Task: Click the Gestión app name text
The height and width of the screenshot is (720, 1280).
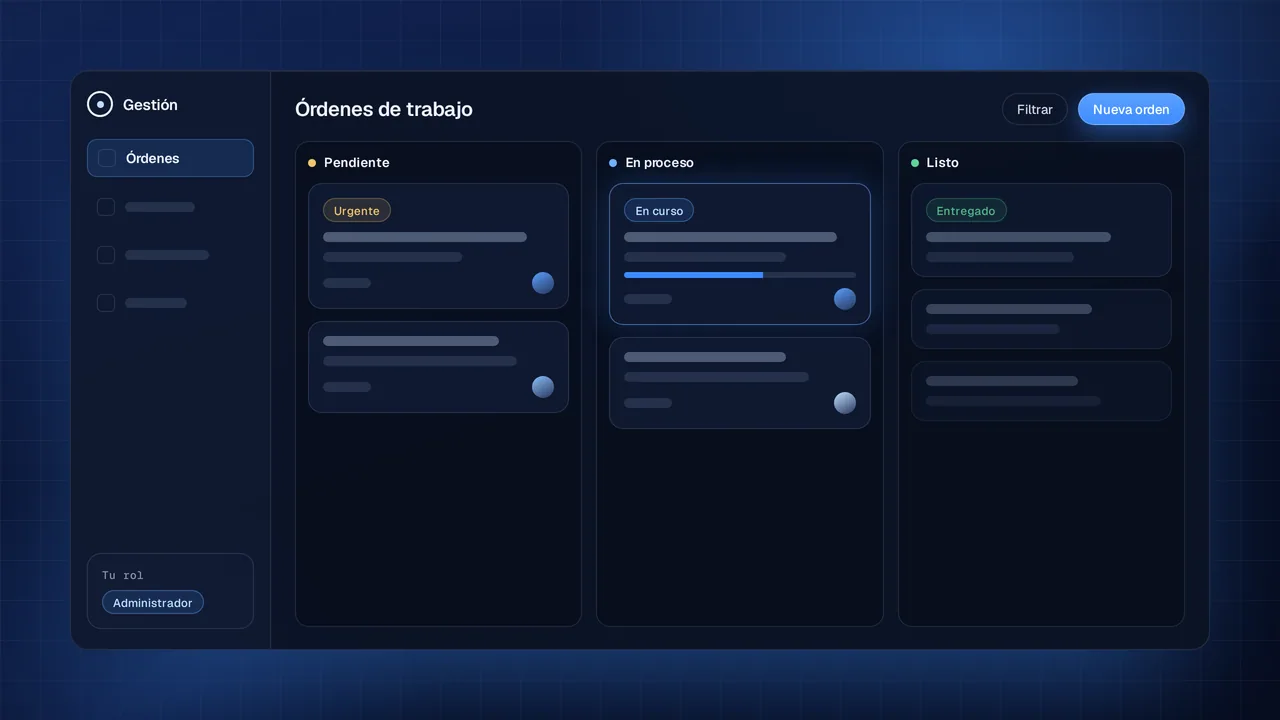Action: tap(150, 104)
